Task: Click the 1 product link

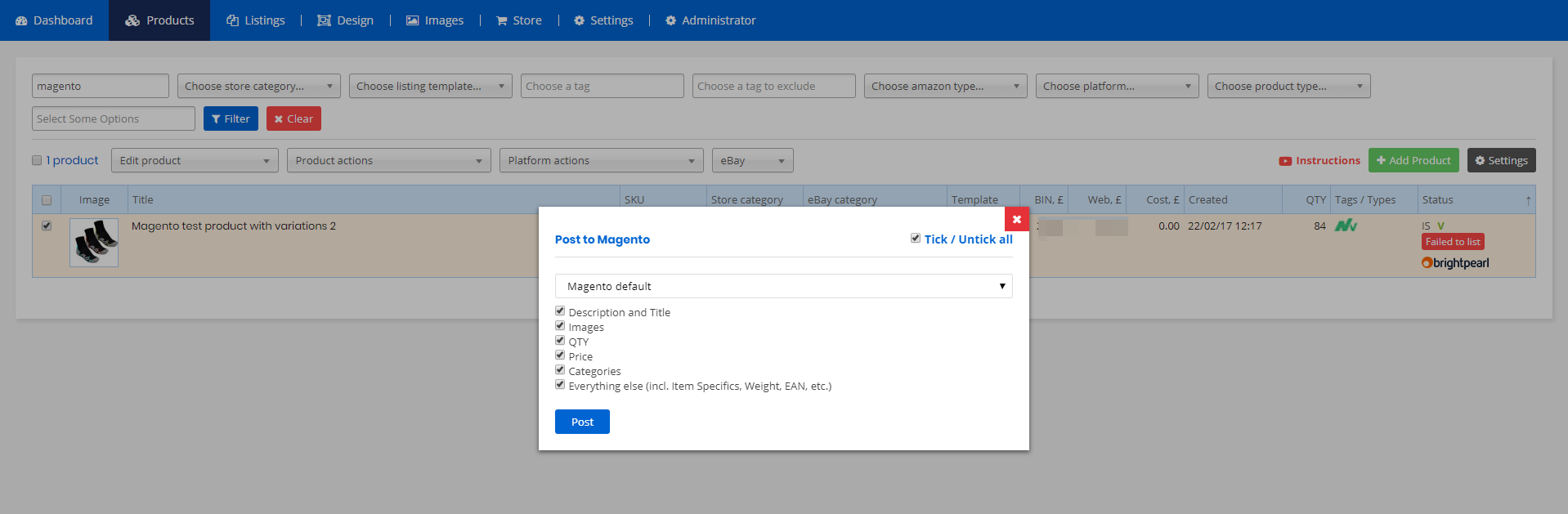Action: [72, 160]
